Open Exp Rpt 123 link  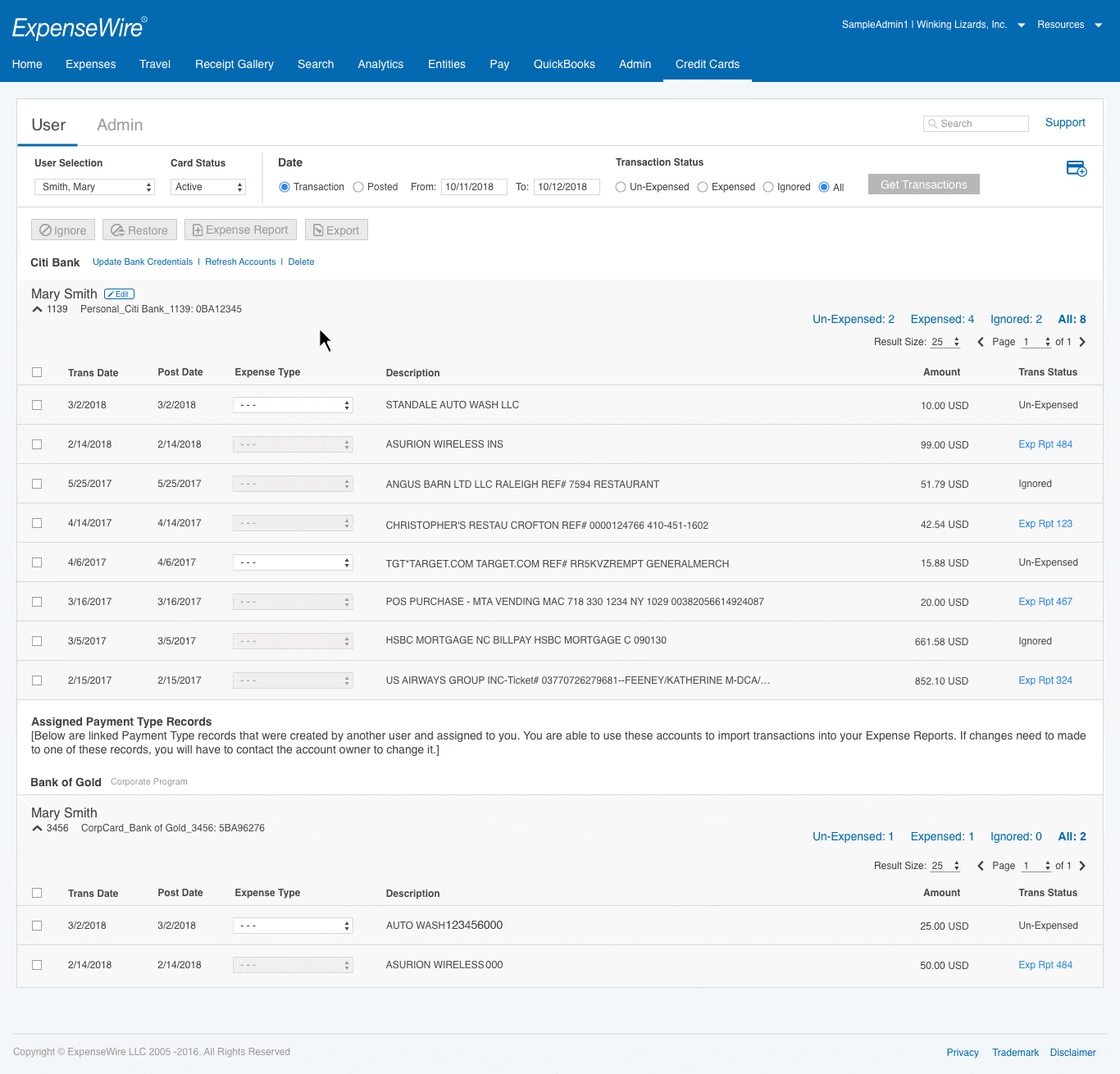(1045, 524)
